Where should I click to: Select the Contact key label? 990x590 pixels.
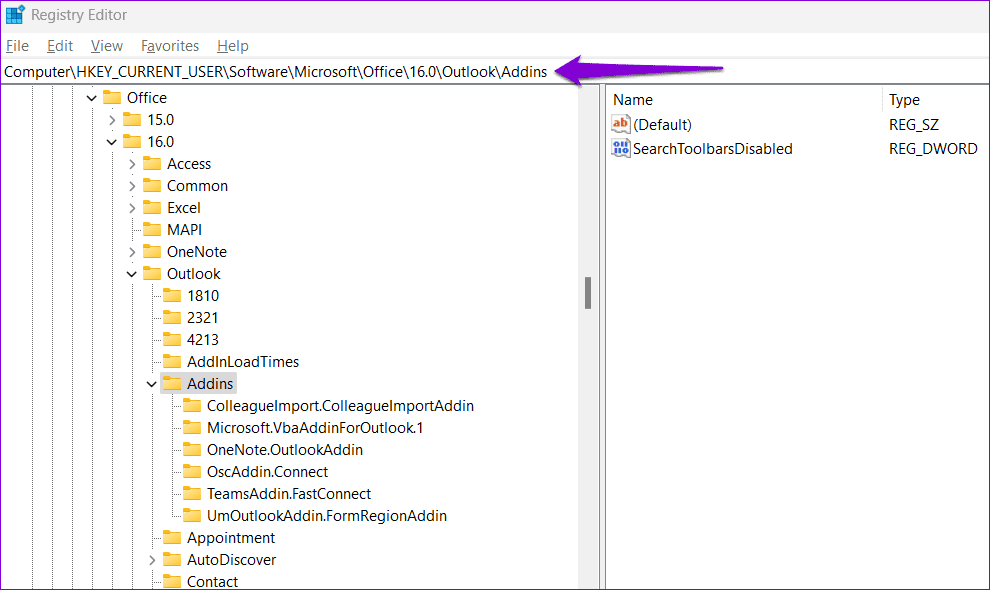[212, 582]
